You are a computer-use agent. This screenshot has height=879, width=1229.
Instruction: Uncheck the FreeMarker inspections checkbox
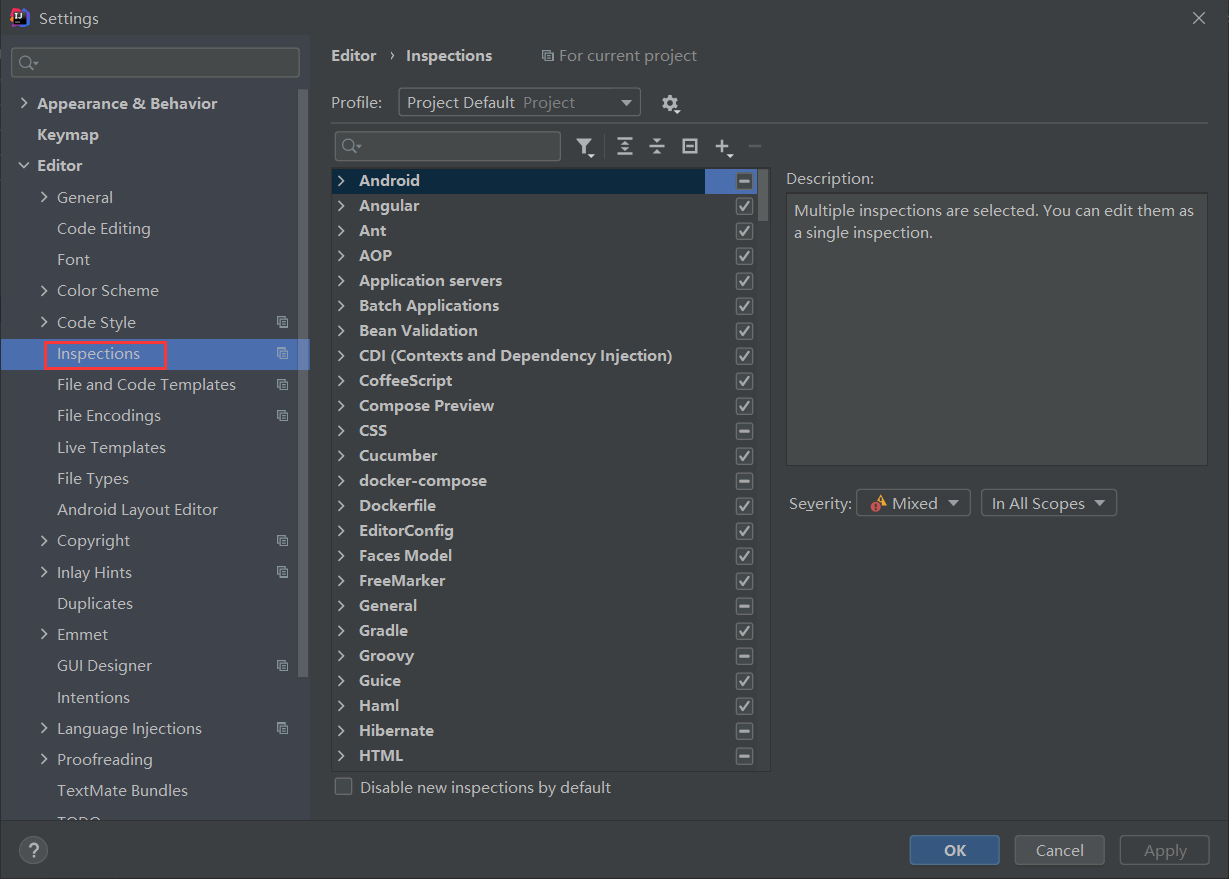point(744,581)
